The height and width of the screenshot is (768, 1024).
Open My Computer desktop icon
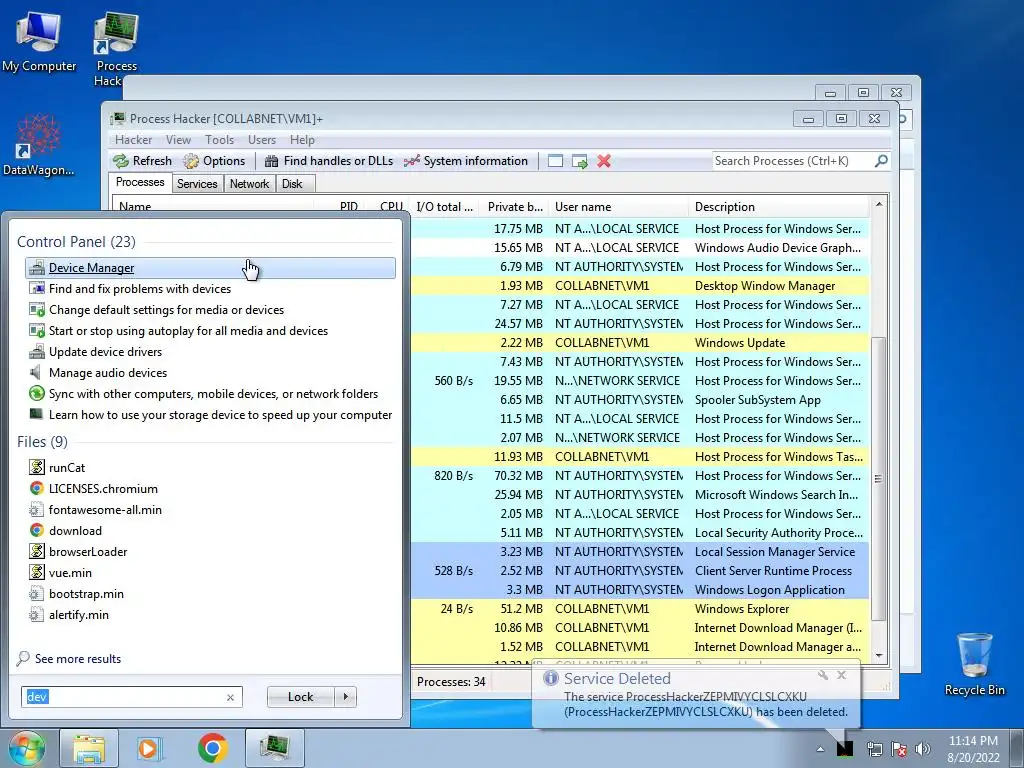39,42
